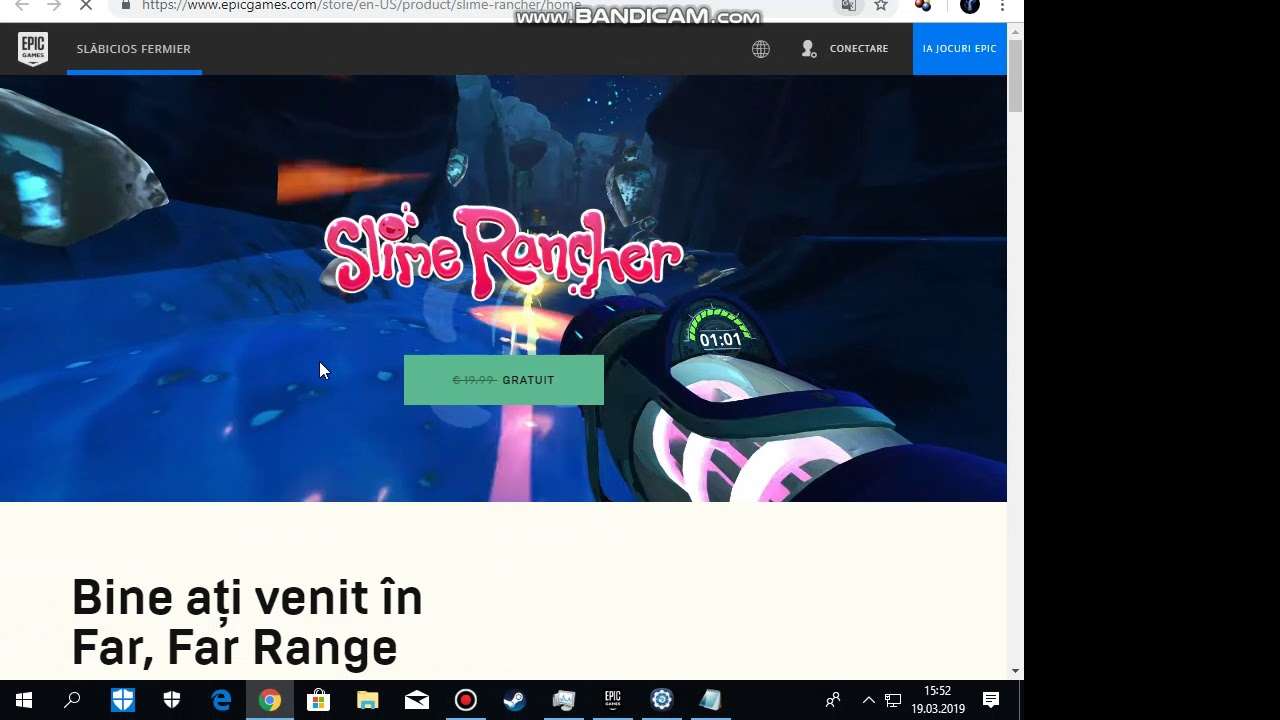The height and width of the screenshot is (720, 1280).
Task: Open the monitor-picture app in taskbar
Action: pyautogui.click(x=564, y=700)
